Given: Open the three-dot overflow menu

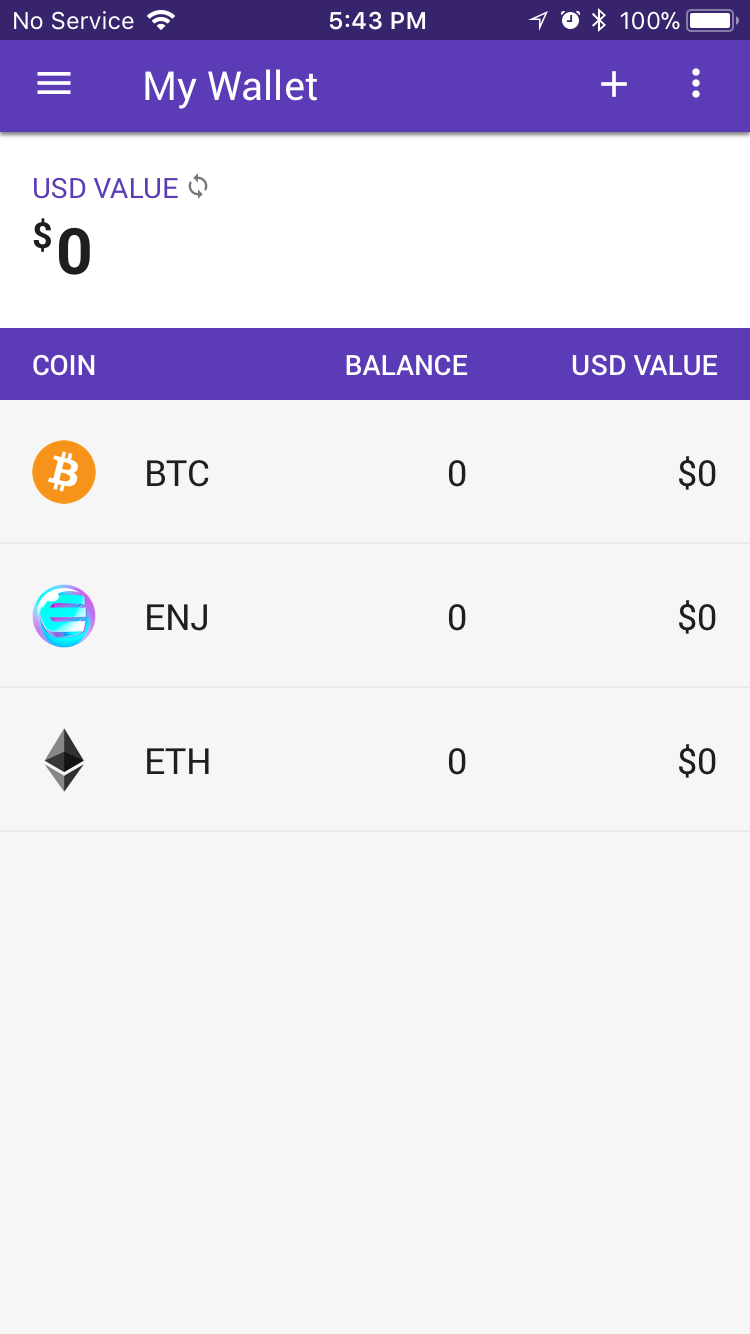Looking at the screenshot, I should (696, 85).
